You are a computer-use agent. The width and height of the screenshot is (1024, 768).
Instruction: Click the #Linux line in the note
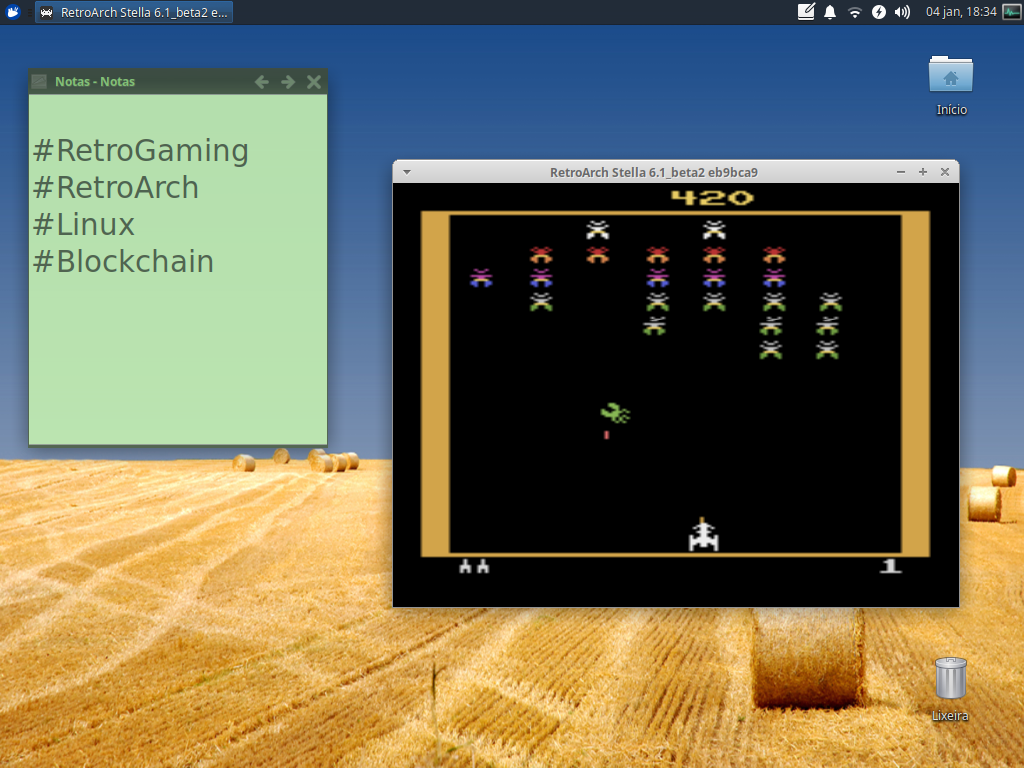(x=84, y=225)
